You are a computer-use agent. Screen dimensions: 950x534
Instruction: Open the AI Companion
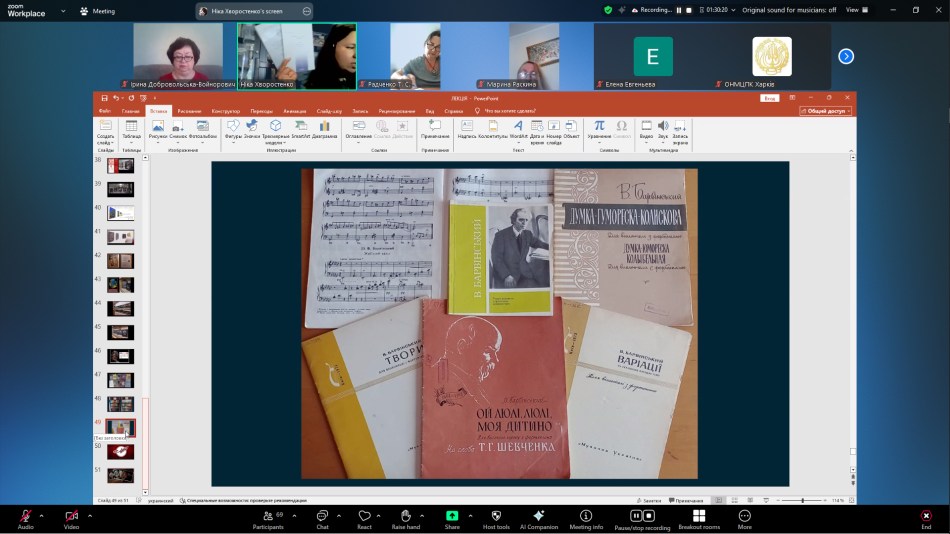pyautogui.click(x=538, y=516)
